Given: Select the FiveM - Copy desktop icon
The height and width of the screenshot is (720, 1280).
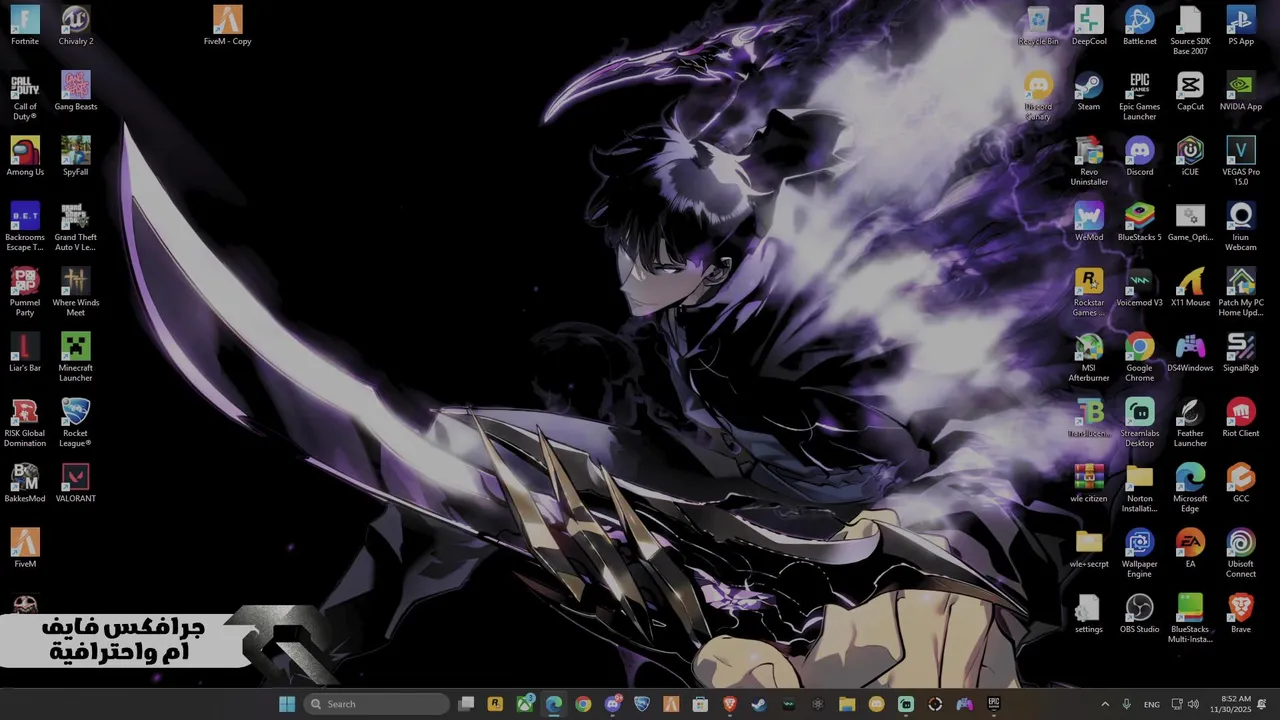Looking at the screenshot, I should [x=227, y=26].
